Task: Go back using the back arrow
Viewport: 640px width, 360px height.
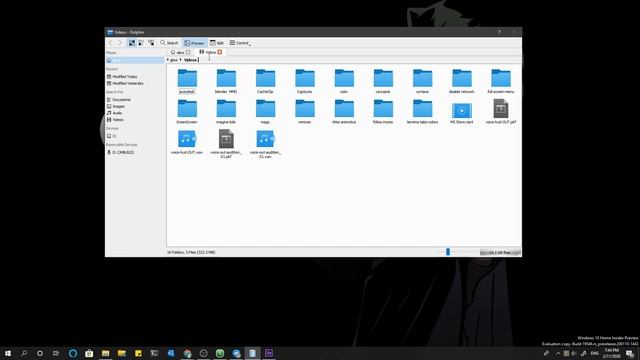Action: click(111, 43)
